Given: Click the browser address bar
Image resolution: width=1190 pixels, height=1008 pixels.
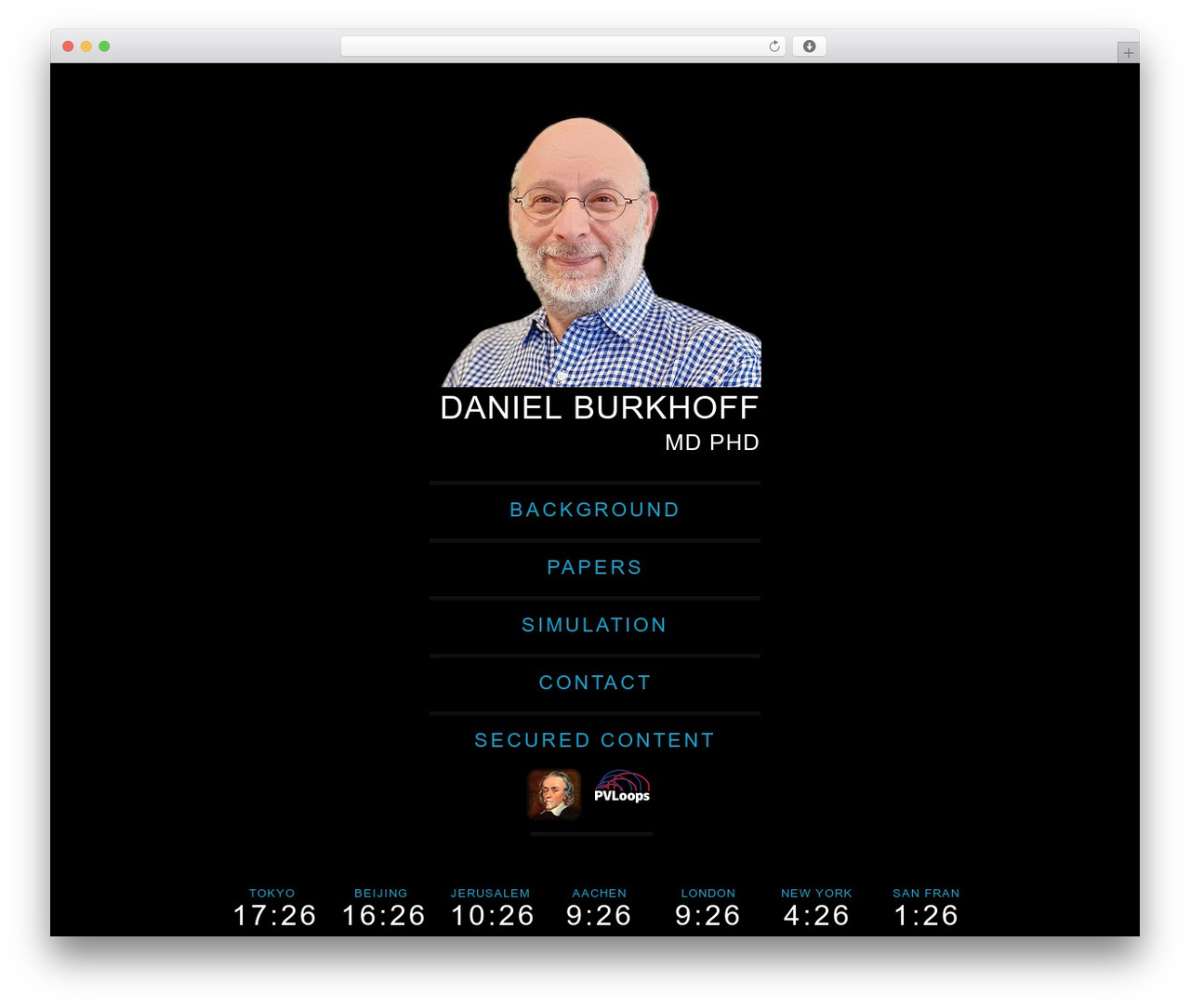Looking at the screenshot, I should click(563, 46).
